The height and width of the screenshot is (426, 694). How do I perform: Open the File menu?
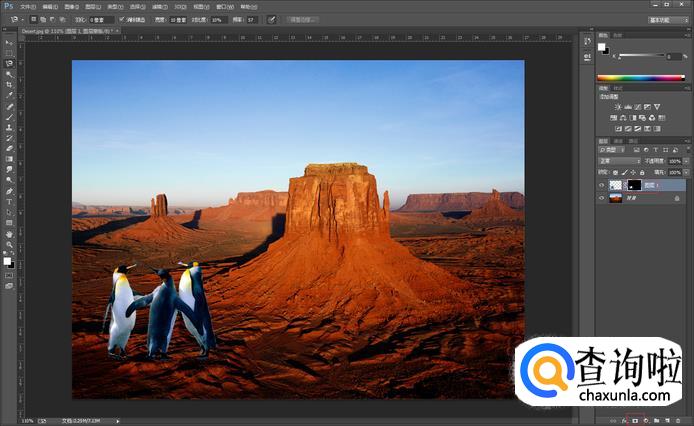coord(28,7)
